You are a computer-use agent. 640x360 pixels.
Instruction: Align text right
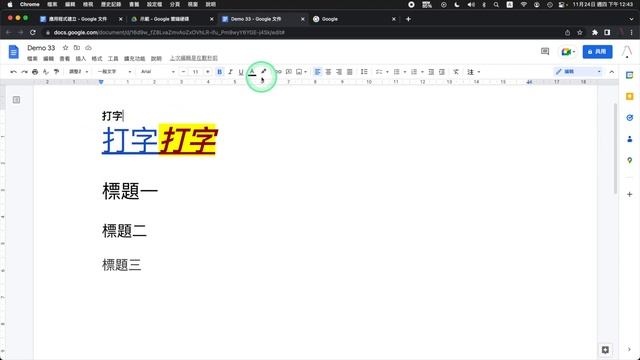click(339, 72)
